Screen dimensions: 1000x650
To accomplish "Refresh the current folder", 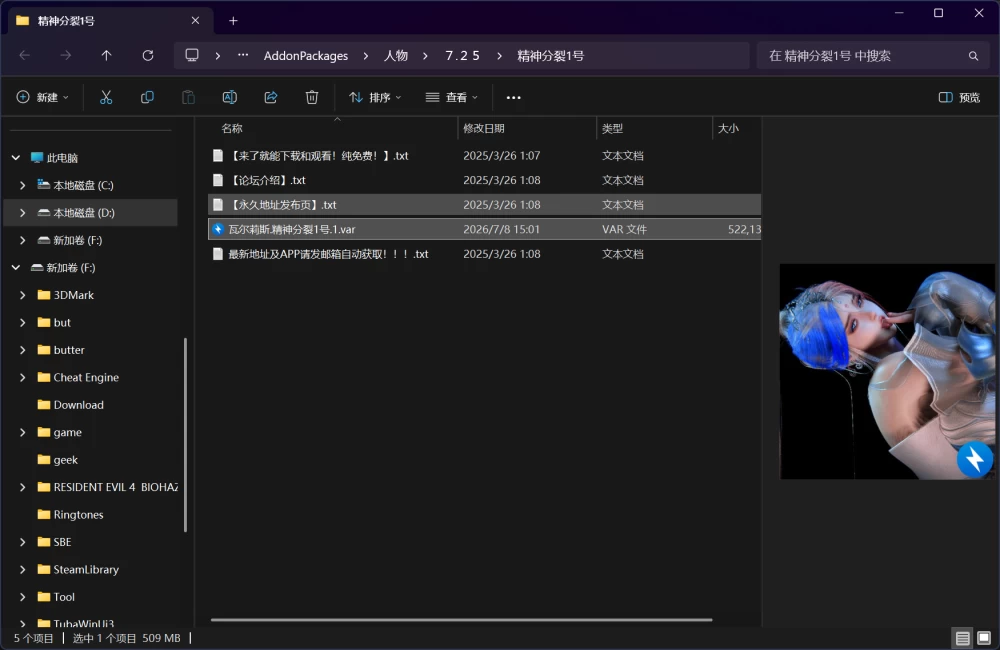I will click(x=147, y=55).
